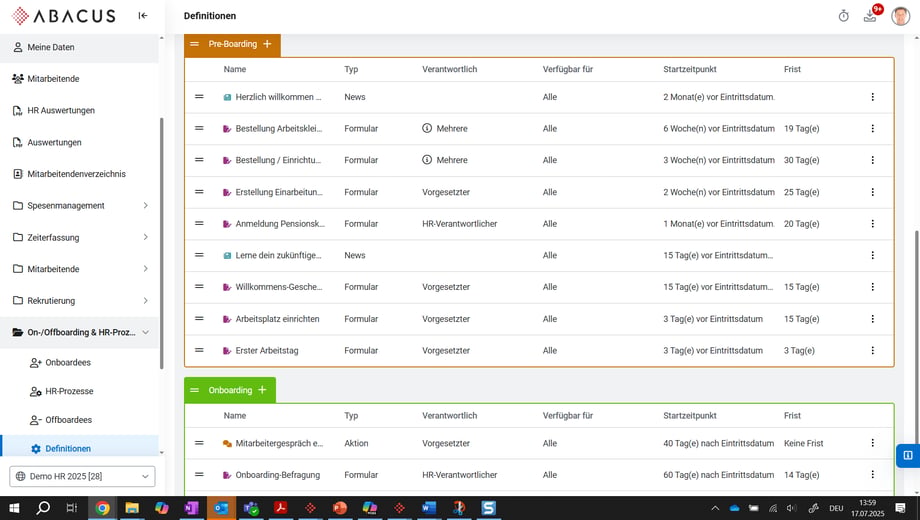920x520 pixels.
Task: Select Definitionen submenu item
Action: pyautogui.click(x=79, y=448)
